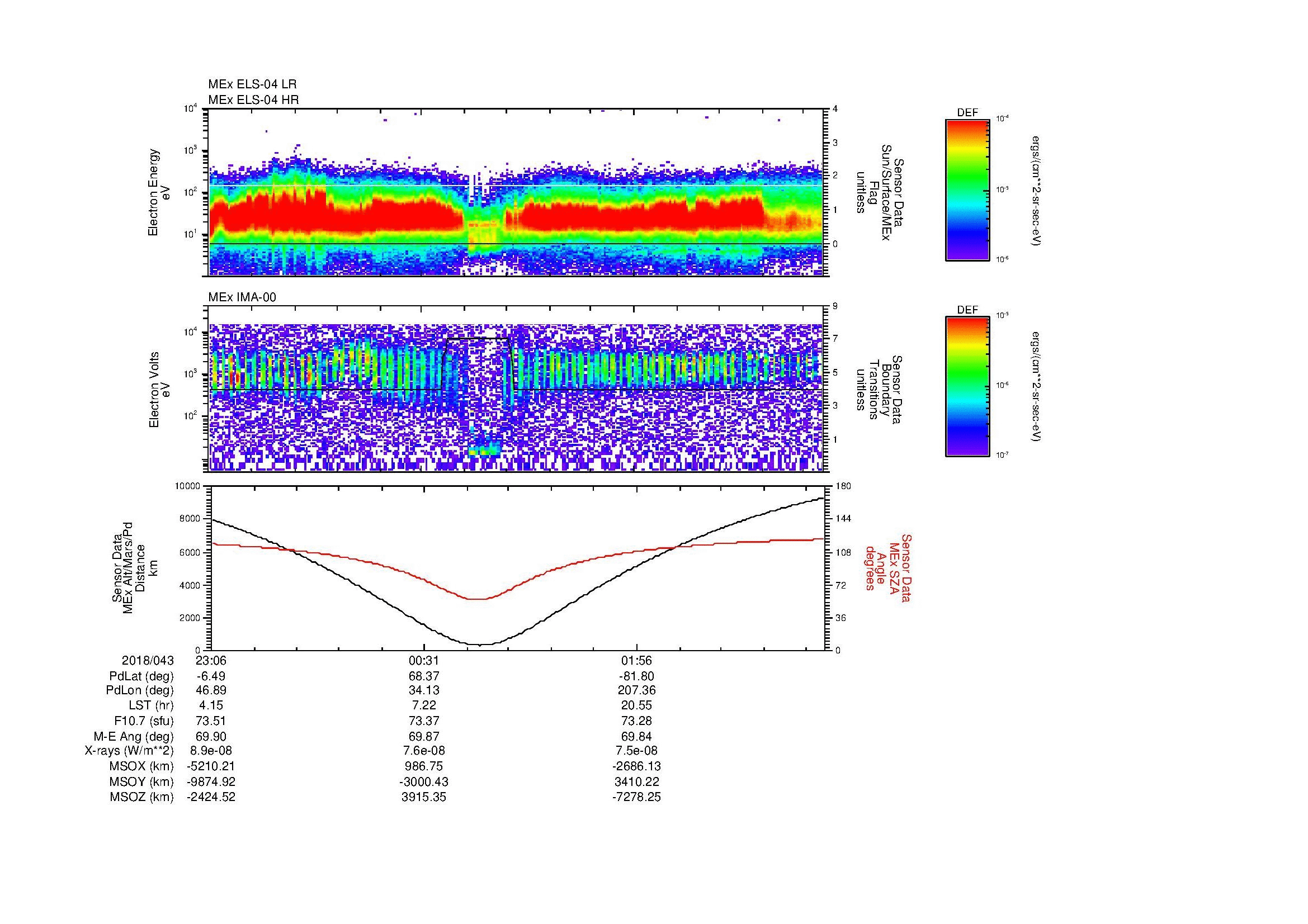The height and width of the screenshot is (924, 1308).
Task: Click the 'Sun/Surface/MEx Flag' right axis label
Action: tap(880, 192)
